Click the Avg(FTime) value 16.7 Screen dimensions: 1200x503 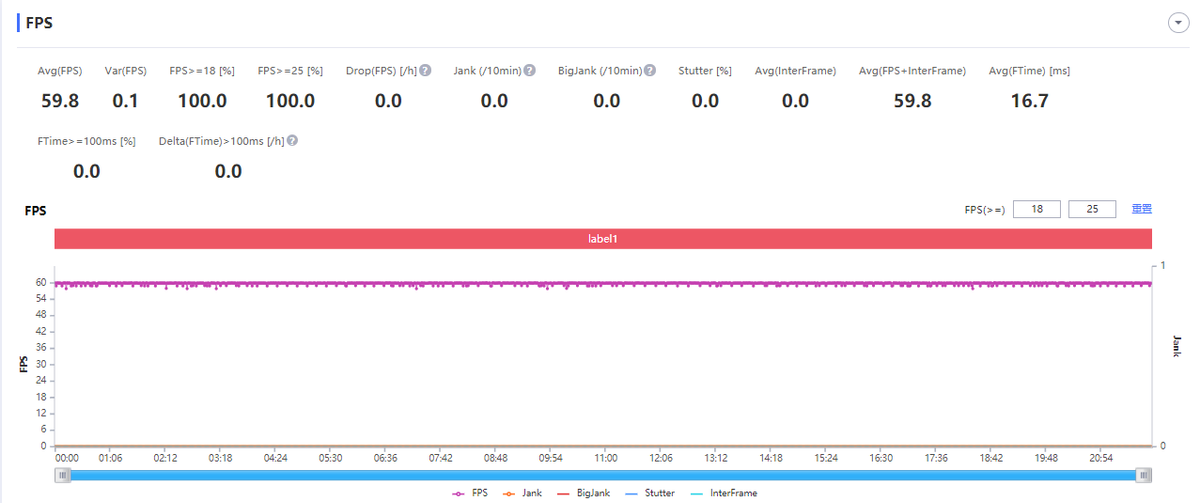click(x=1029, y=100)
